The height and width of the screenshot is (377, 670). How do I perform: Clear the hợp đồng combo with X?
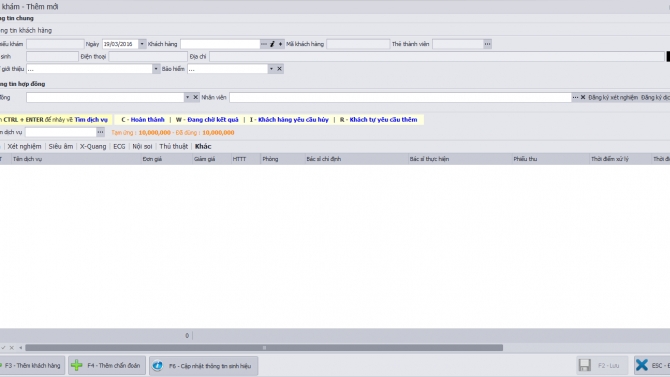(195, 97)
